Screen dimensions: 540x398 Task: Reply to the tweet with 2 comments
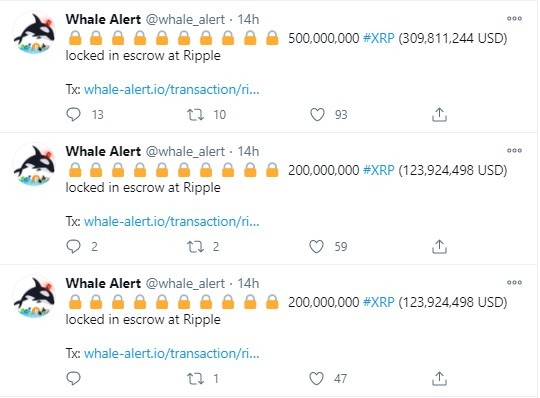point(73,247)
